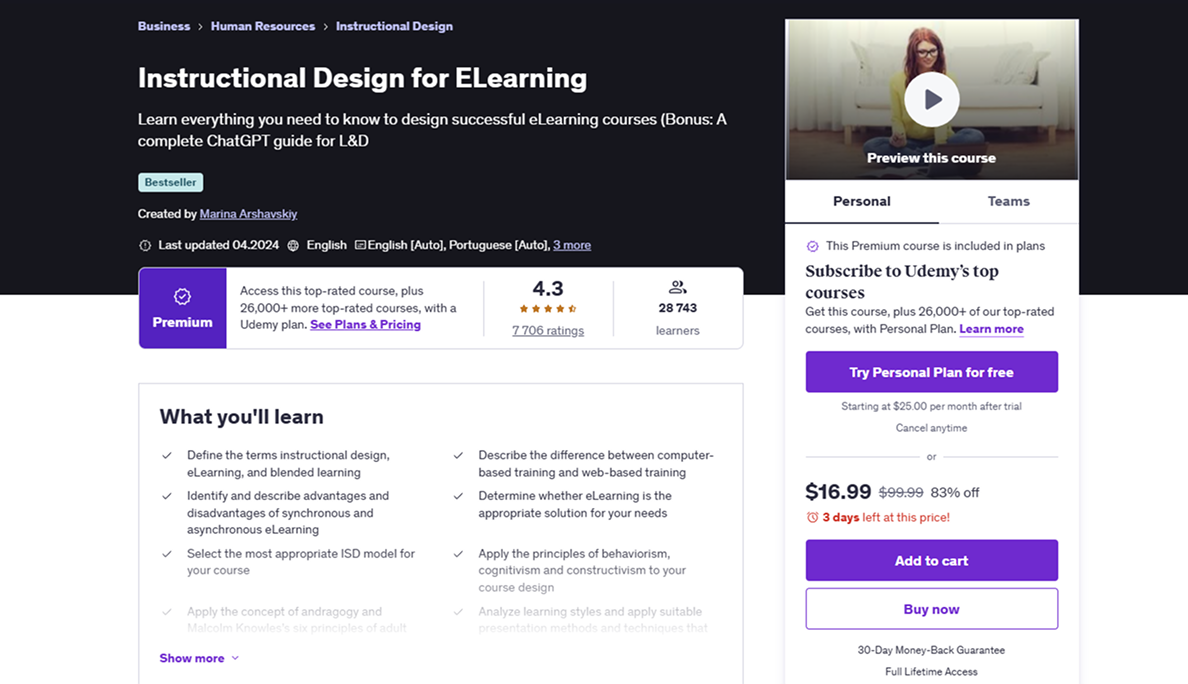Add the course to cart

click(x=931, y=561)
